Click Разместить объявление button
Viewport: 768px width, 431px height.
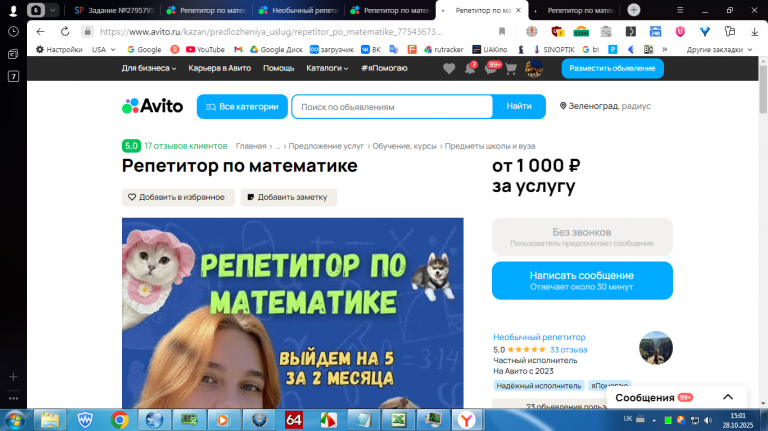click(612, 68)
